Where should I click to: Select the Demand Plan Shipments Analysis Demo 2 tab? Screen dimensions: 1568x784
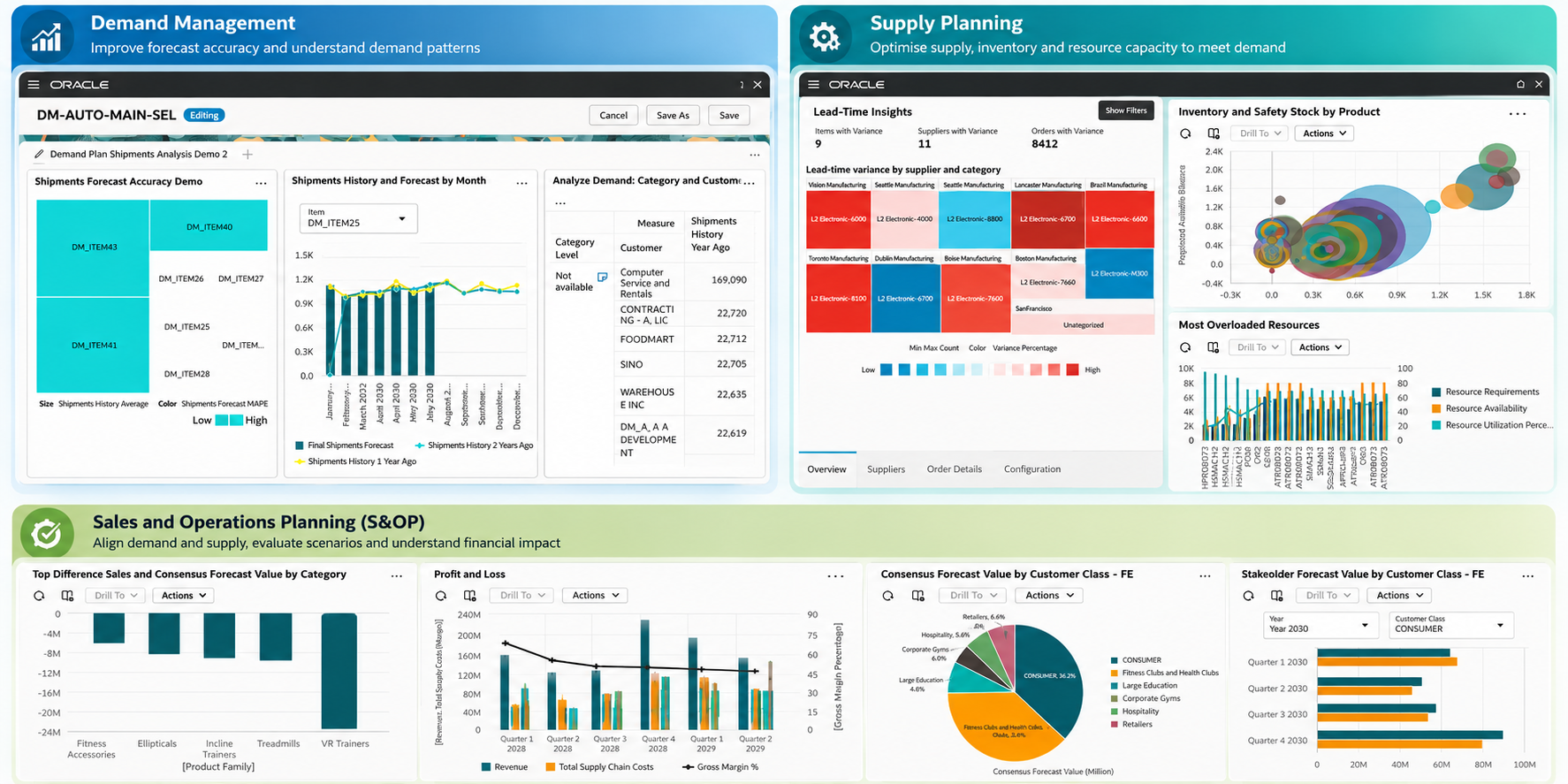point(138,154)
